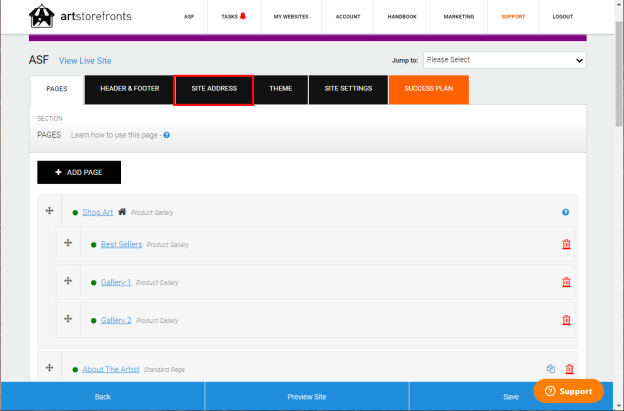Select the orange Success Plan tab
This screenshot has height=411, width=624.
429,90
